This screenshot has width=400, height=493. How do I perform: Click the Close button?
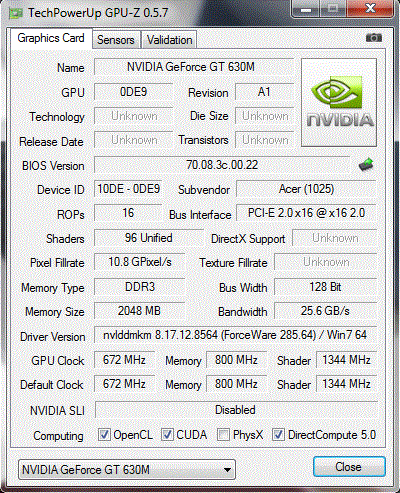click(x=349, y=467)
